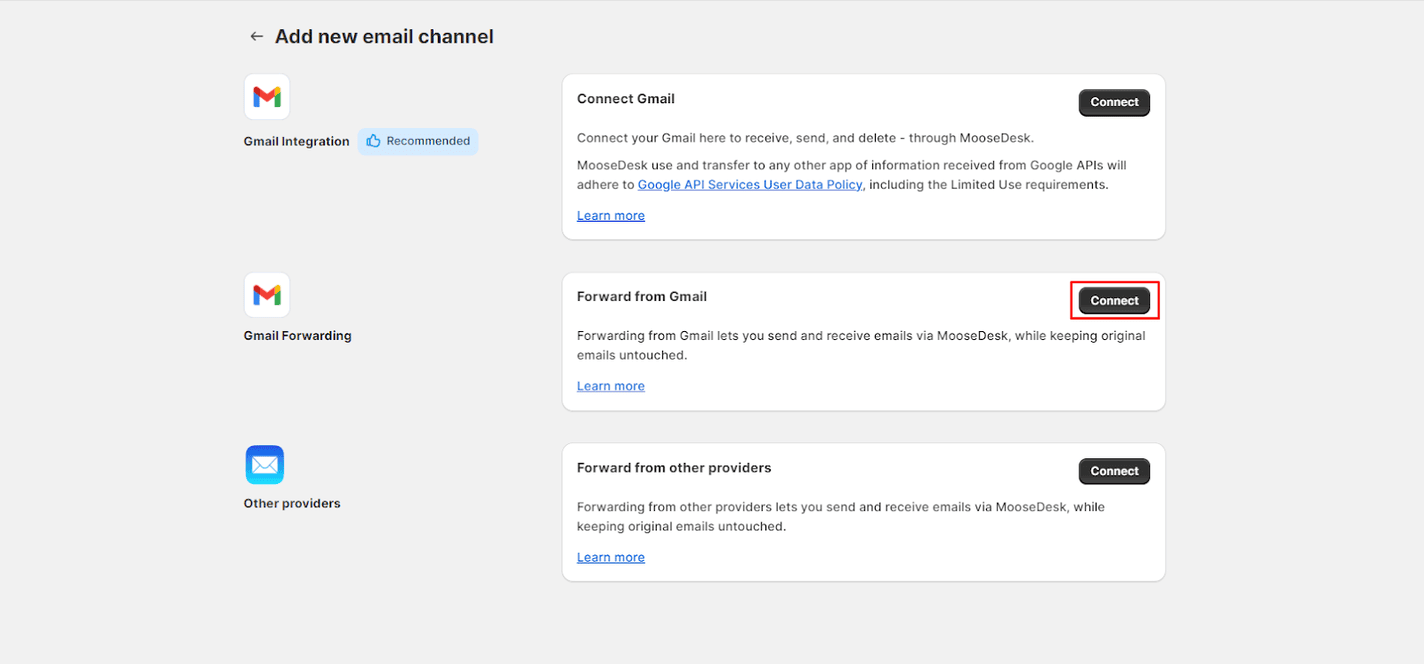
Task: Click the 'Add new email channel' heading
Action: click(384, 37)
